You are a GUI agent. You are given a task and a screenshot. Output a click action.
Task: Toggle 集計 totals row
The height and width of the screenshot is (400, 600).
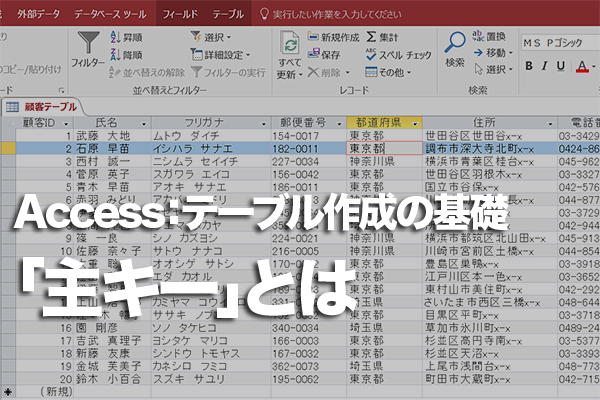pyautogui.click(x=382, y=37)
